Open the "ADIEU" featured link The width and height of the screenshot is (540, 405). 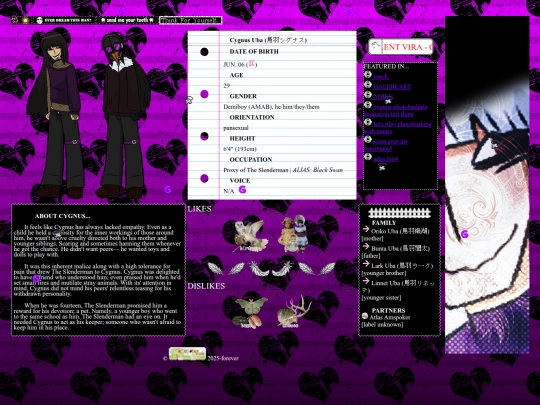383,97
